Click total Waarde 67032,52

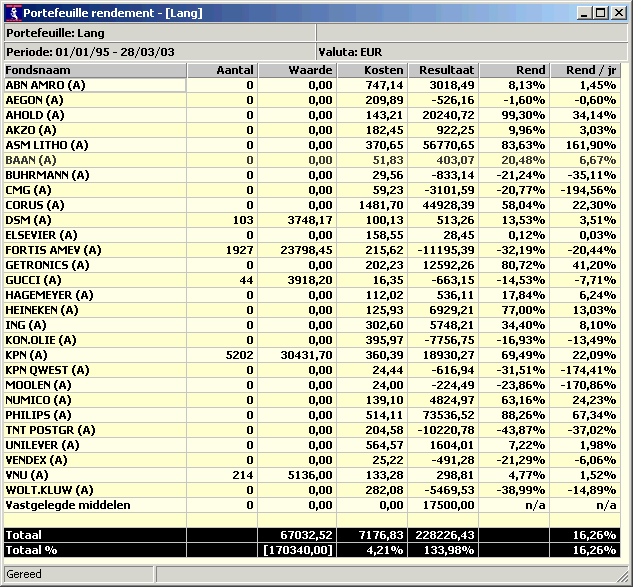click(x=306, y=535)
